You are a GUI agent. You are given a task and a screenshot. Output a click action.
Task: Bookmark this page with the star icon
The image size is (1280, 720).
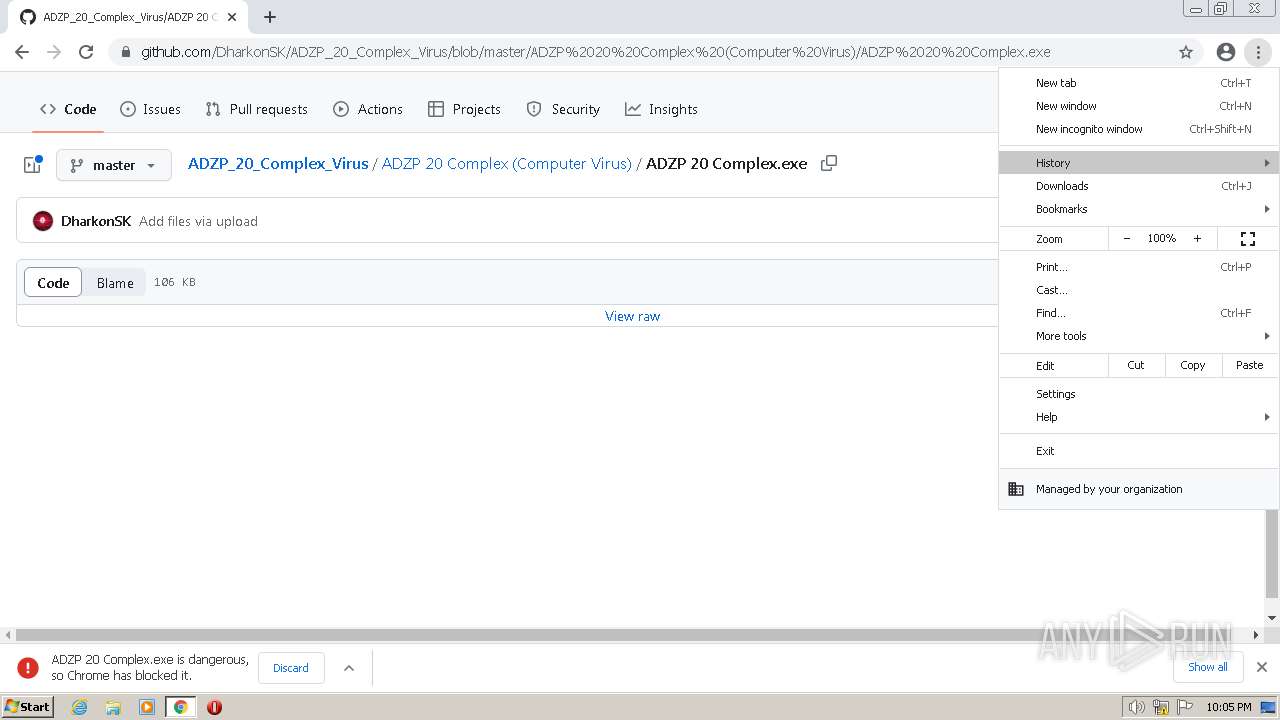click(1186, 52)
